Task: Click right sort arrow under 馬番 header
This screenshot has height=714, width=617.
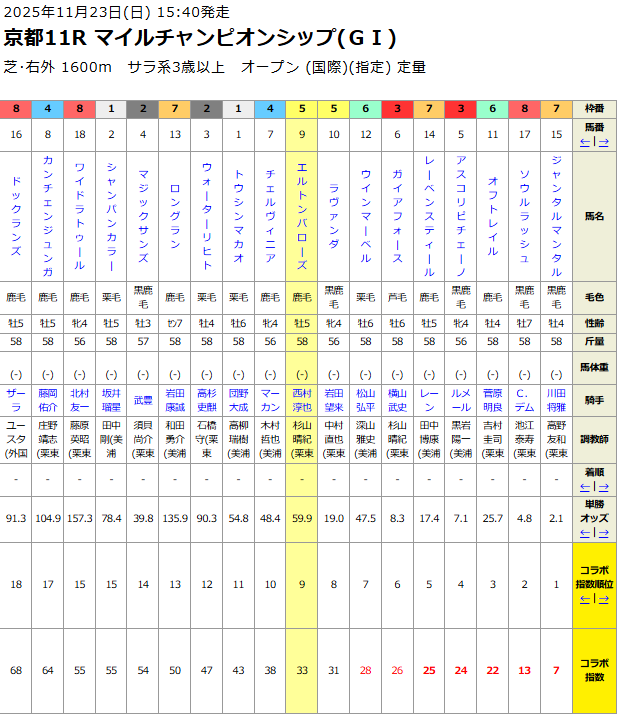Action: (606, 141)
